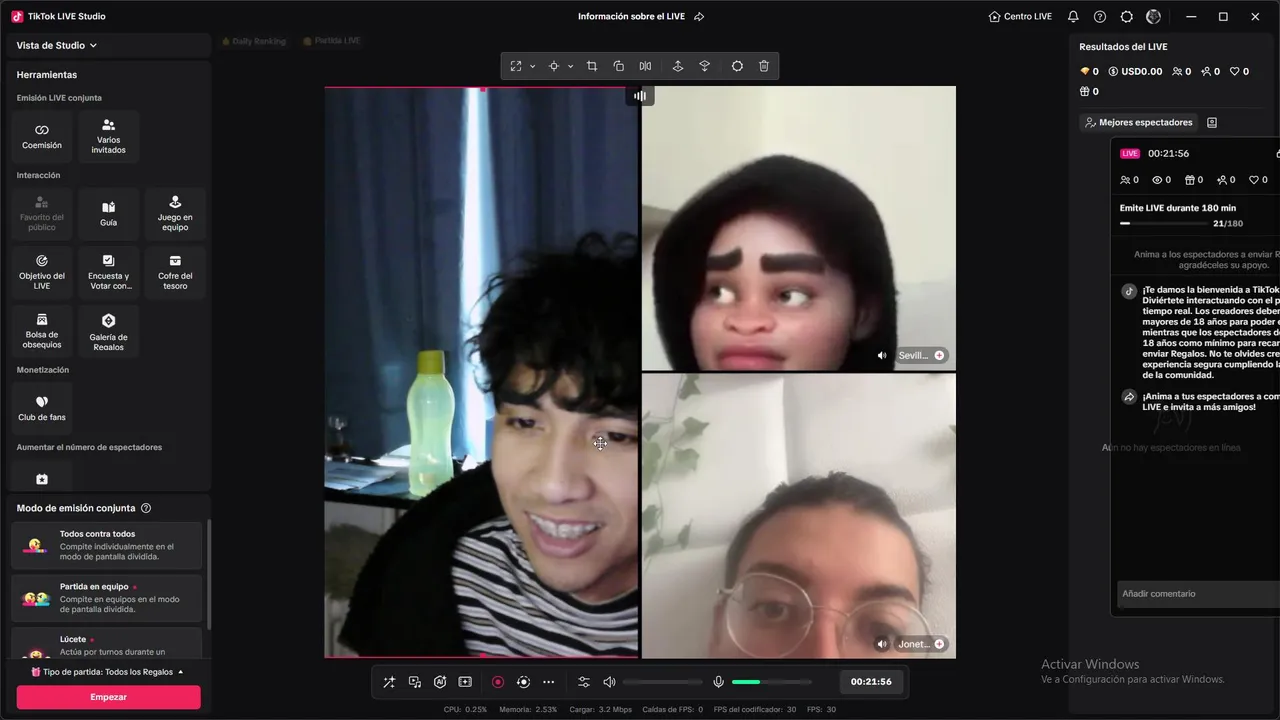Open Encuesta y Votar tool
This screenshot has width=1280, height=720.
pyautogui.click(x=109, y=273)
